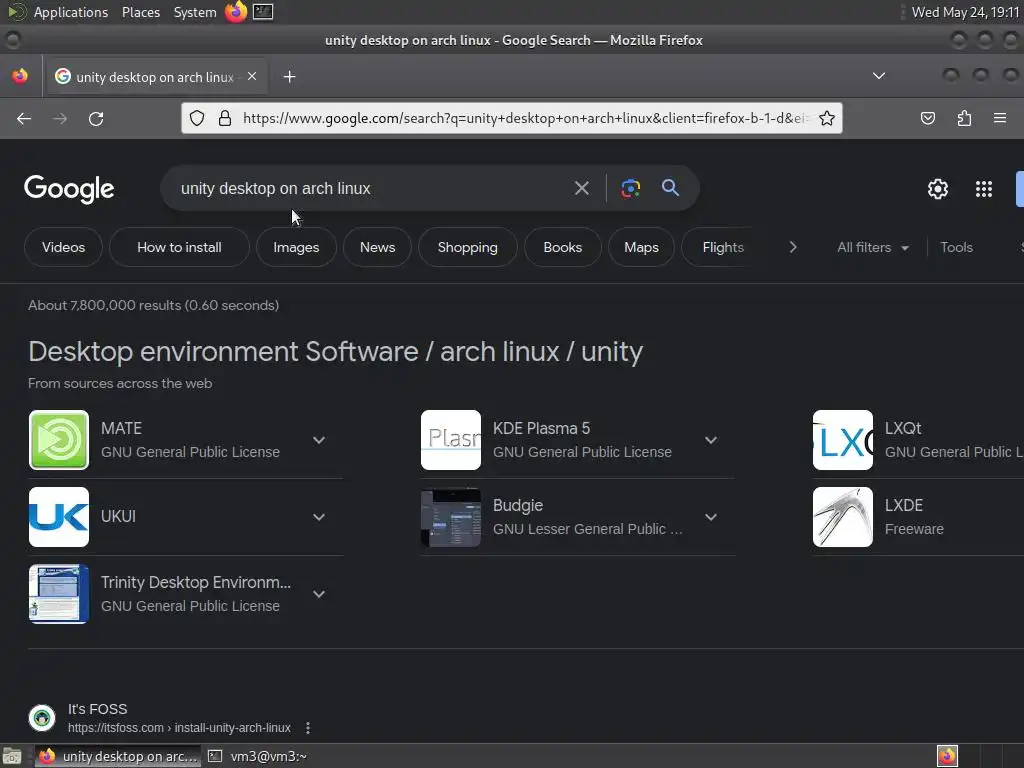Open Firefox hamburger application menu

click(x=1000, y=118)
